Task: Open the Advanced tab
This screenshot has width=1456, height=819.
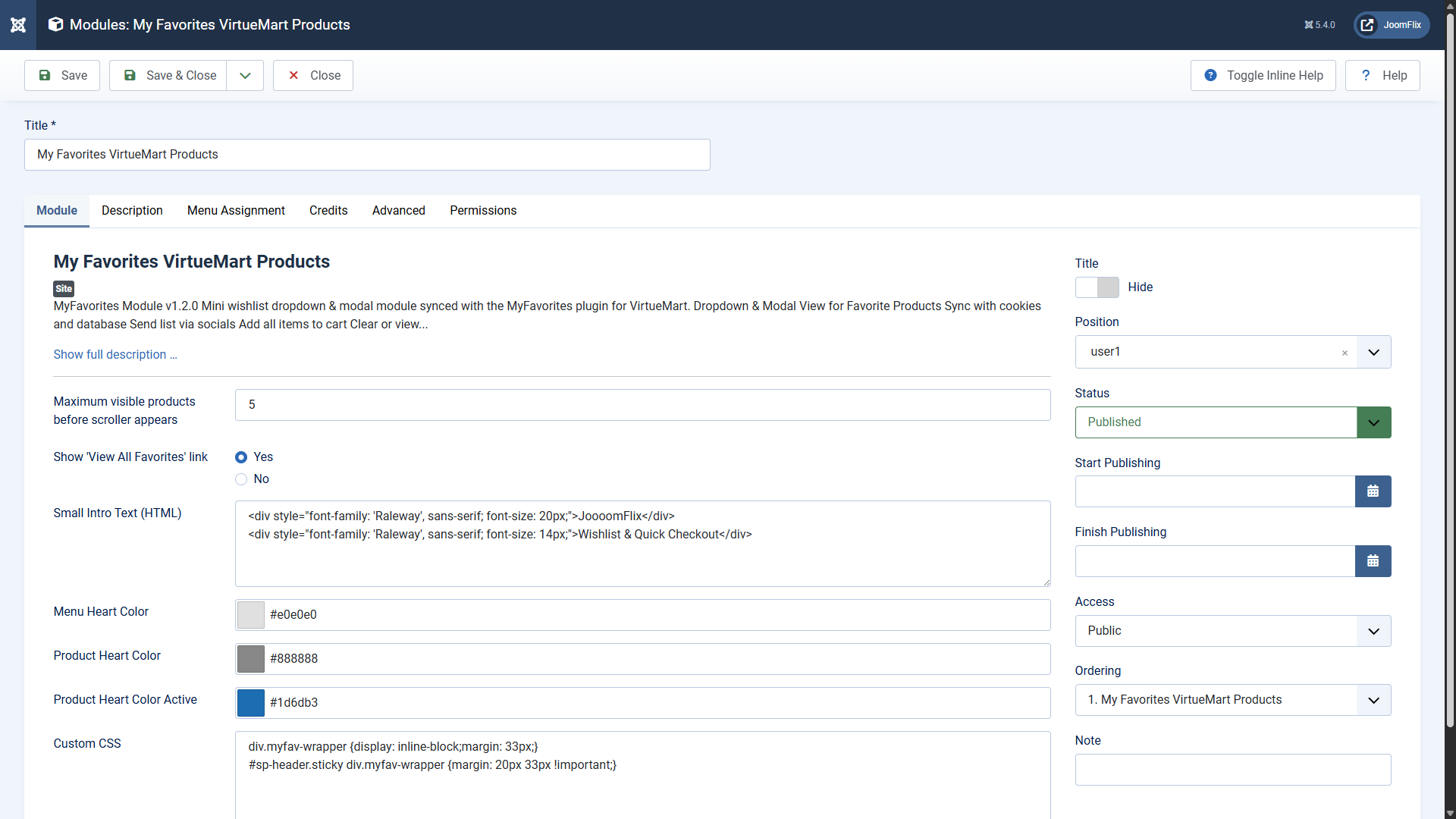Action: coord(398,211)
